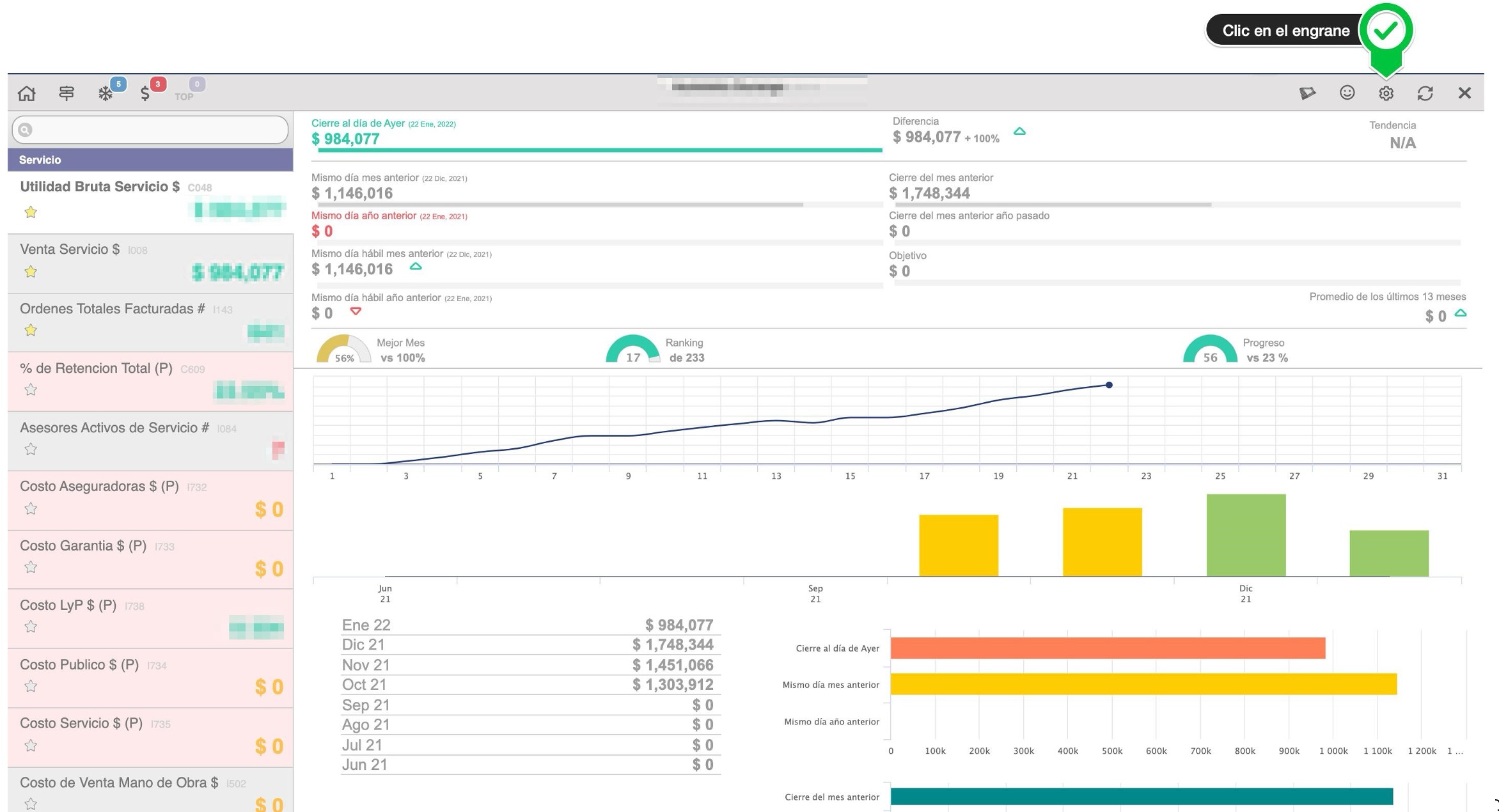The image size is (1499, 812).
Task: Click the Progreso 56 gauge
Action: click(1210, 349)
